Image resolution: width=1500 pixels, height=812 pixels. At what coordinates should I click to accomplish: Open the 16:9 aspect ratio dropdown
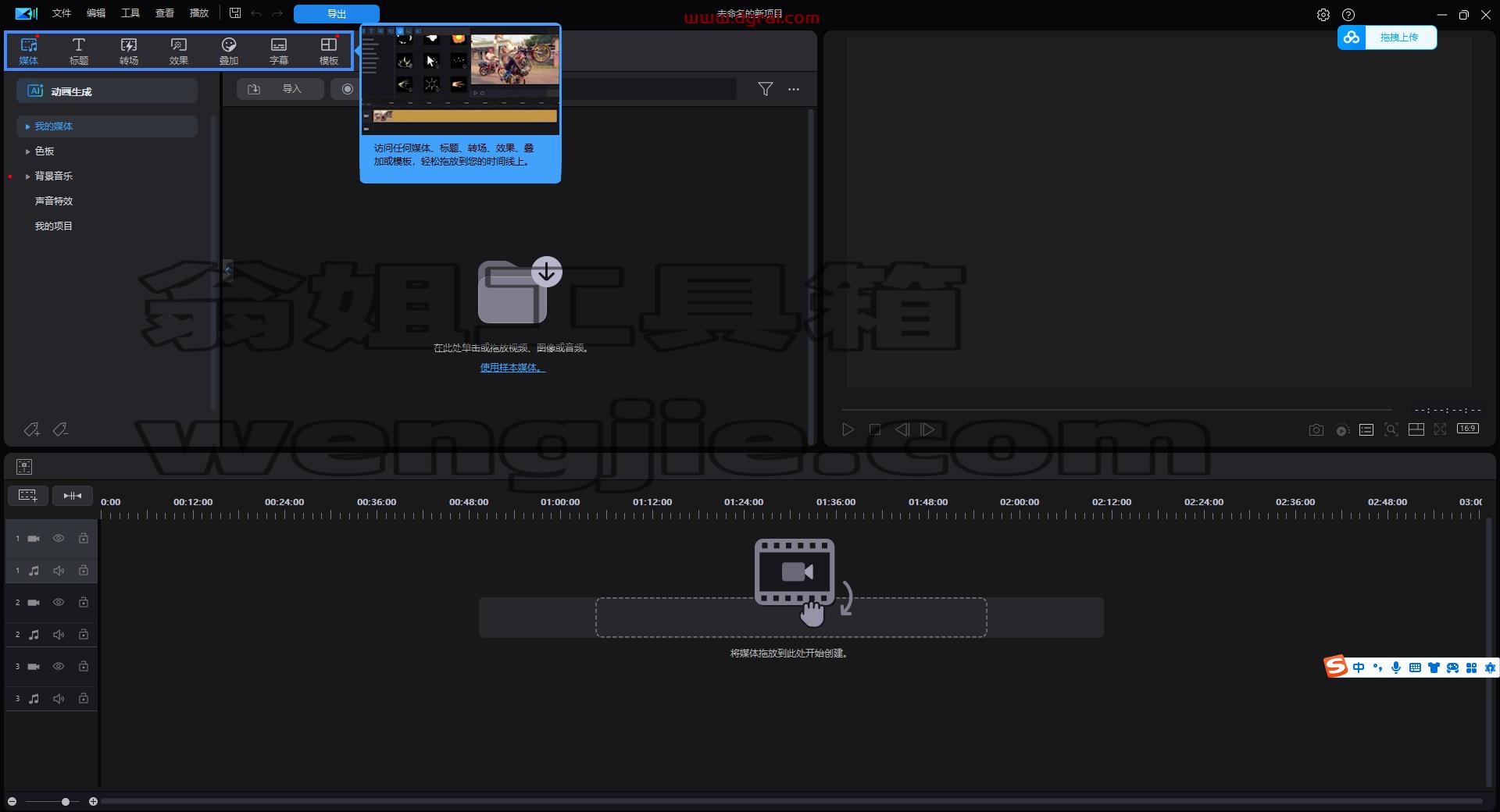click(x=1468, y=429)
